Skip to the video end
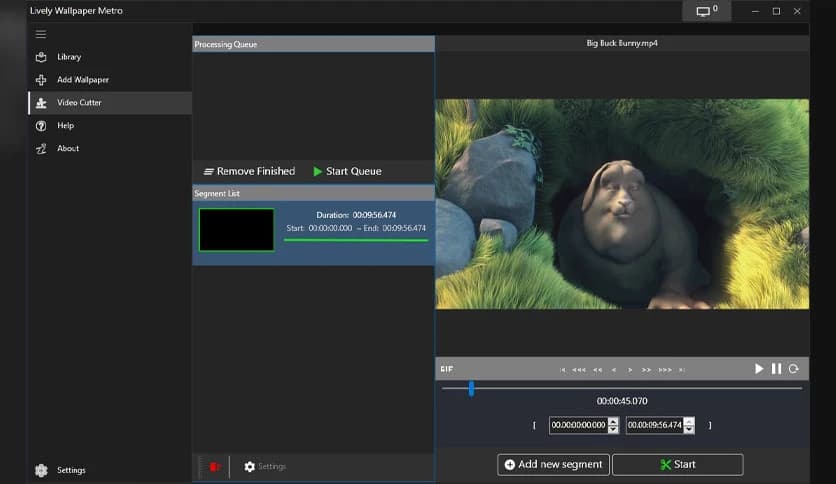836x484 pixels. (x=682, y=370)
